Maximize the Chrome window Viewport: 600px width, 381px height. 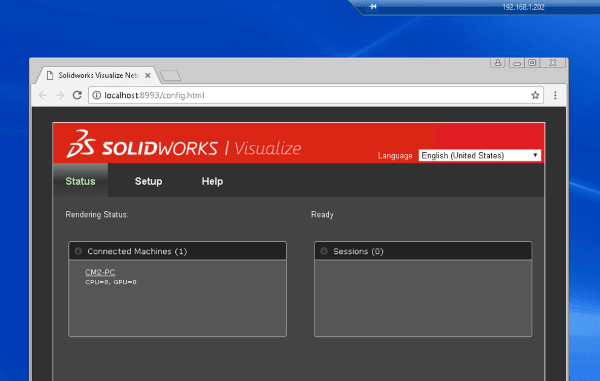pyautogui.click(x=532, y=63)
